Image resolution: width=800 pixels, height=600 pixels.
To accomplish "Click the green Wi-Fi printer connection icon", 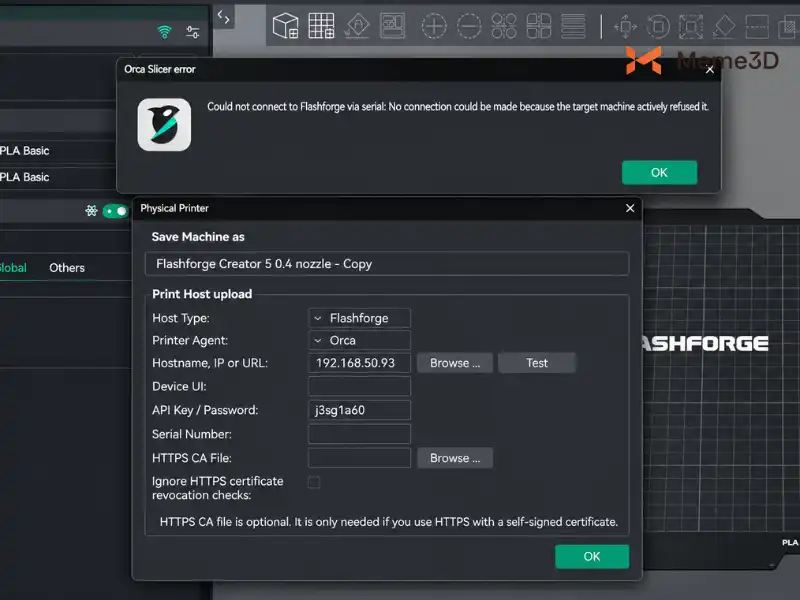I will (164, 32).
